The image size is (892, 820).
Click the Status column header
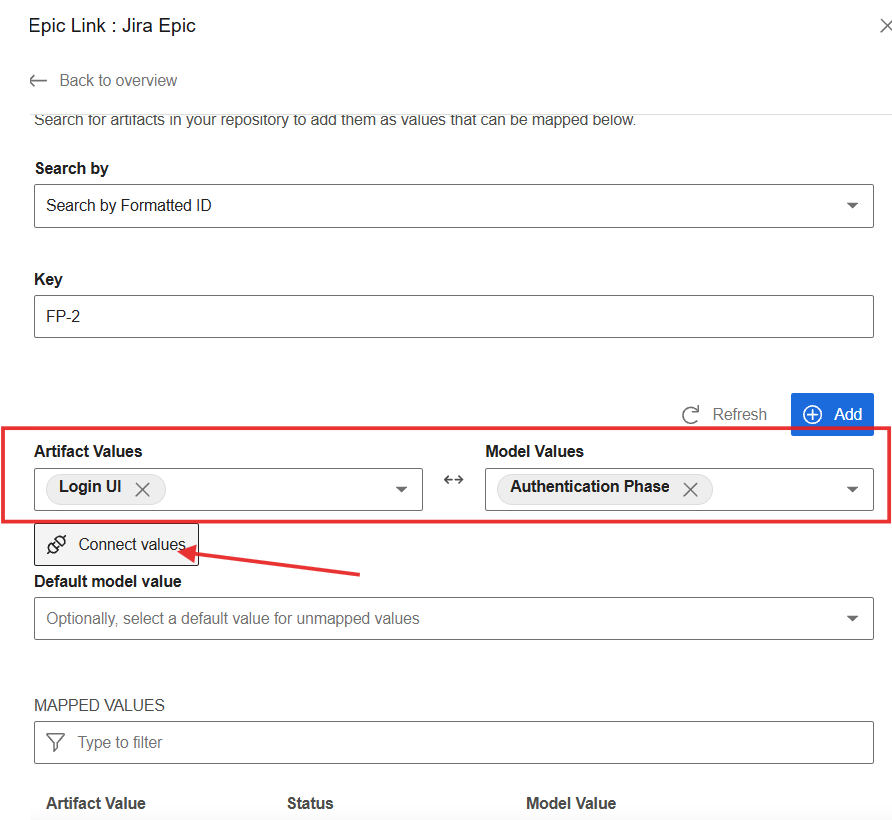pyautogui.click(x=310, y=803)
